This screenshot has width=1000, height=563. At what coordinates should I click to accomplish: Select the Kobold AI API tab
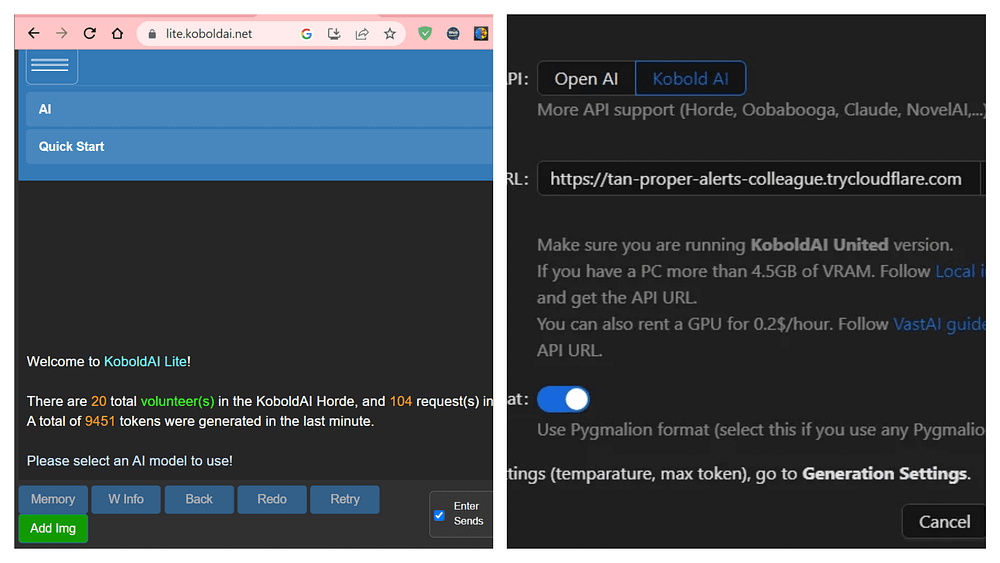point(690,78)
